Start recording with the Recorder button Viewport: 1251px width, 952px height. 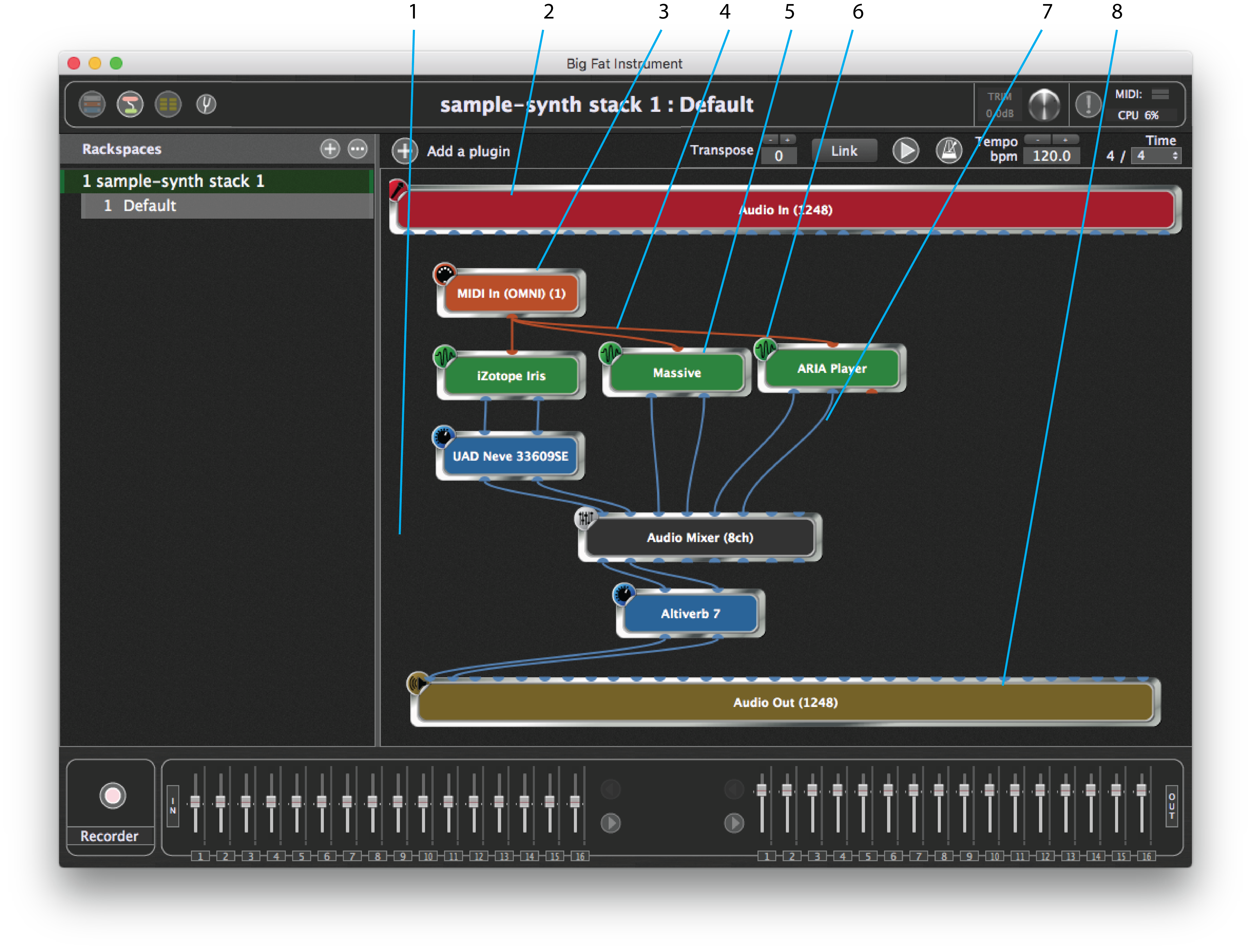point(113,795)
